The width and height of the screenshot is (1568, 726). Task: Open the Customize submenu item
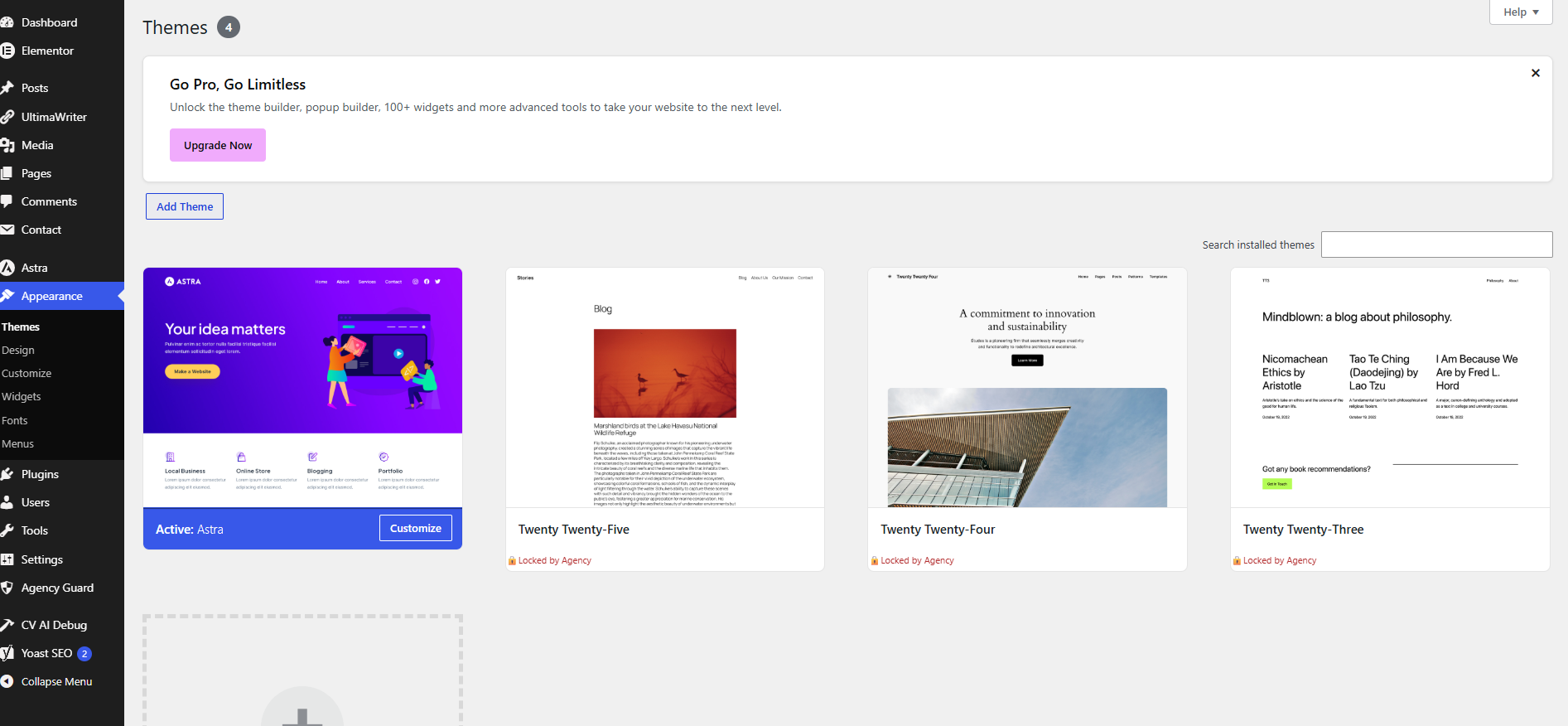(x=27, y=373)
